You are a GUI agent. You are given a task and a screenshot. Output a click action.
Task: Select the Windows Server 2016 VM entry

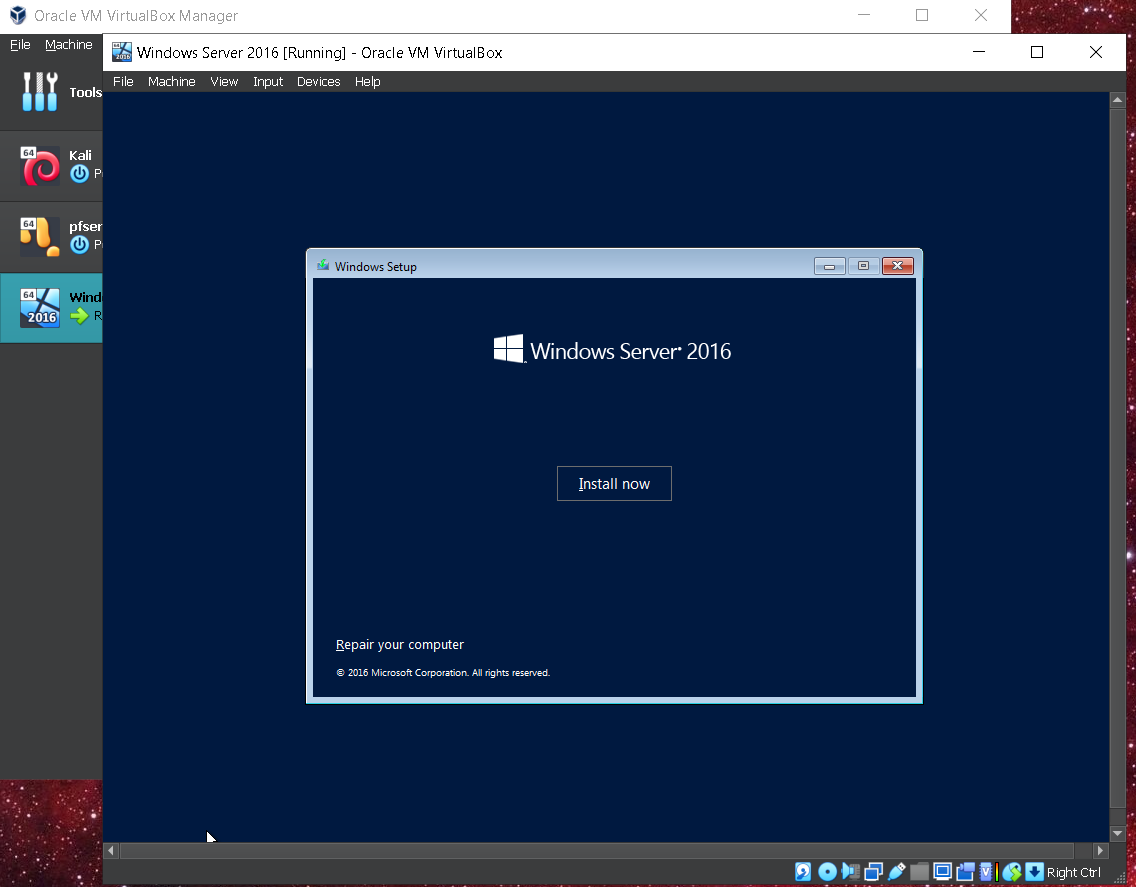point(50,307)
